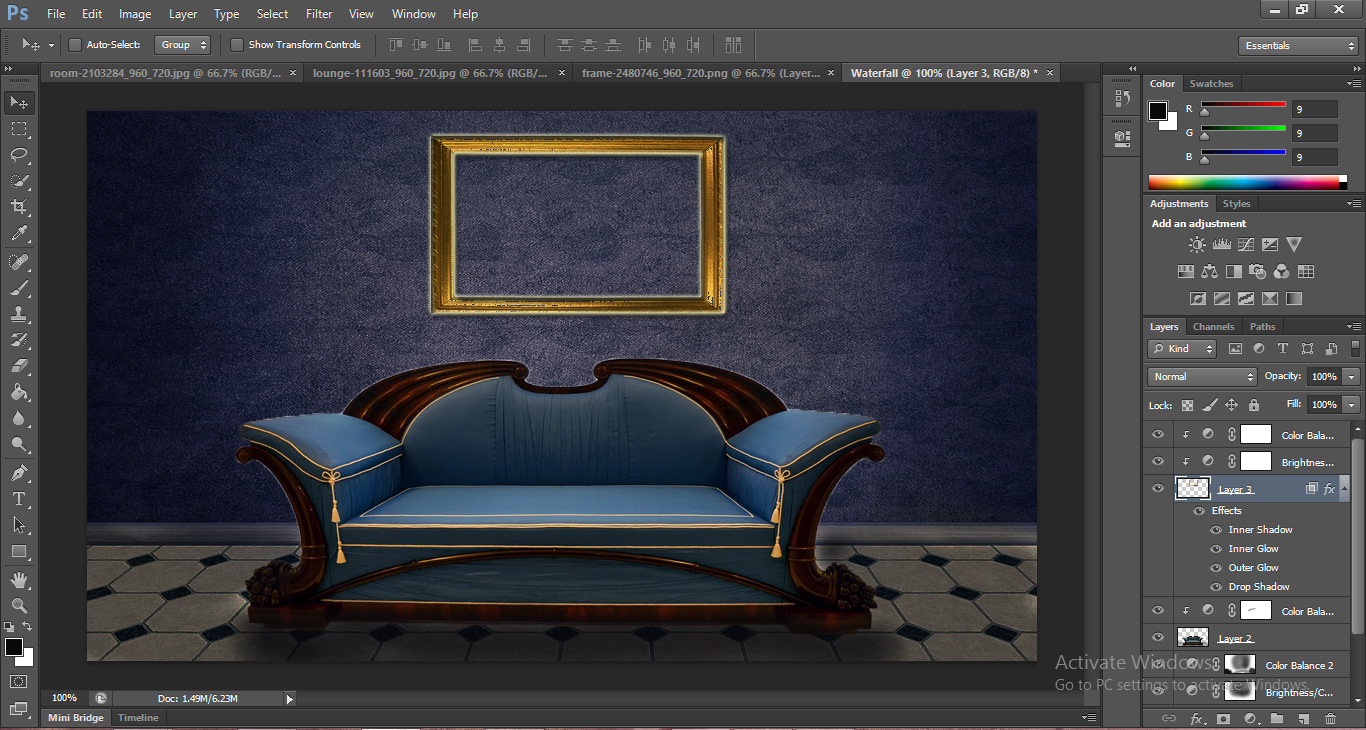Switch to the Swatches tab
This screenshot has height=730, width=1366.
pyautogui.click(x=1211, y=84)
